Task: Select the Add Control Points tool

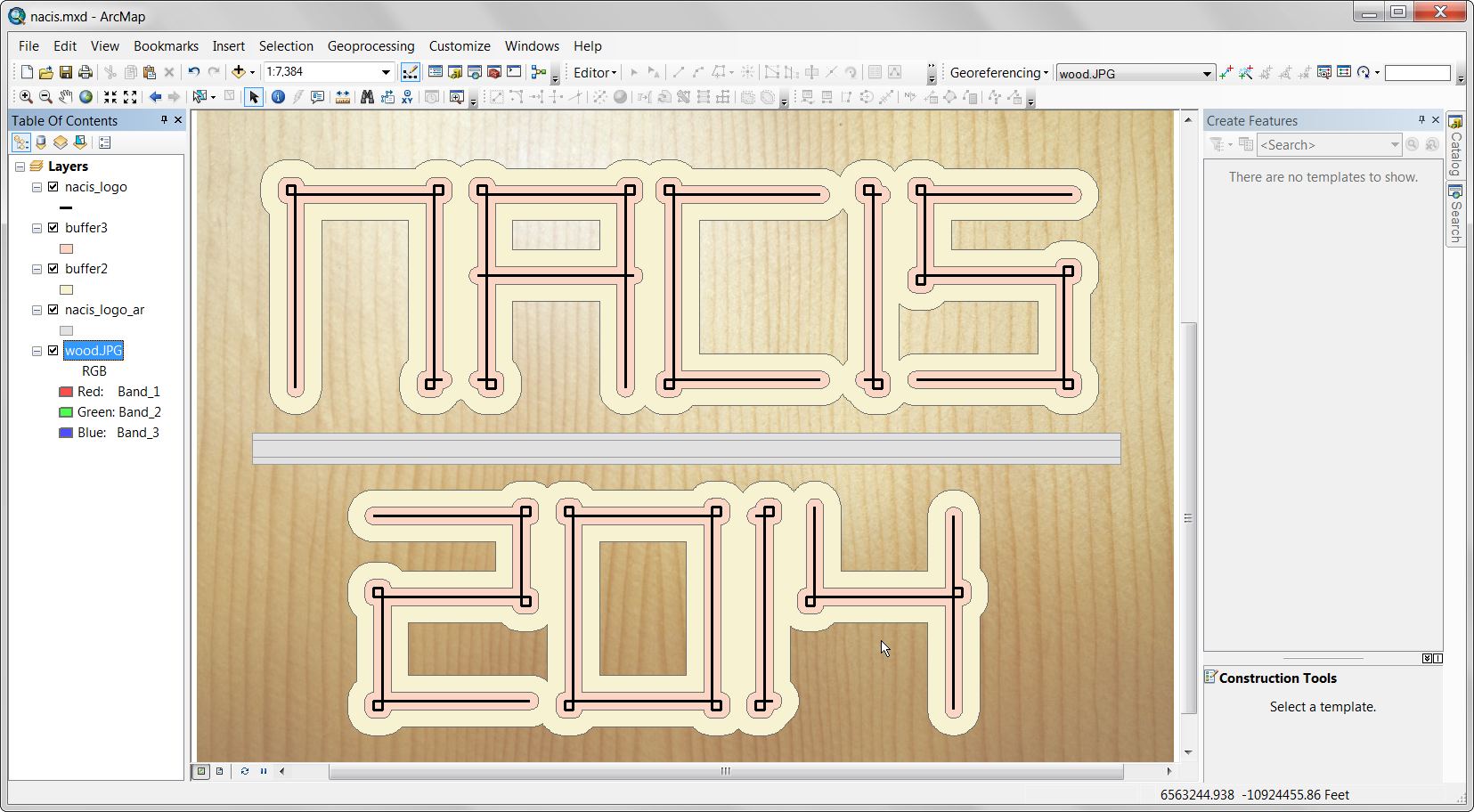Action: coord(1226,73)
